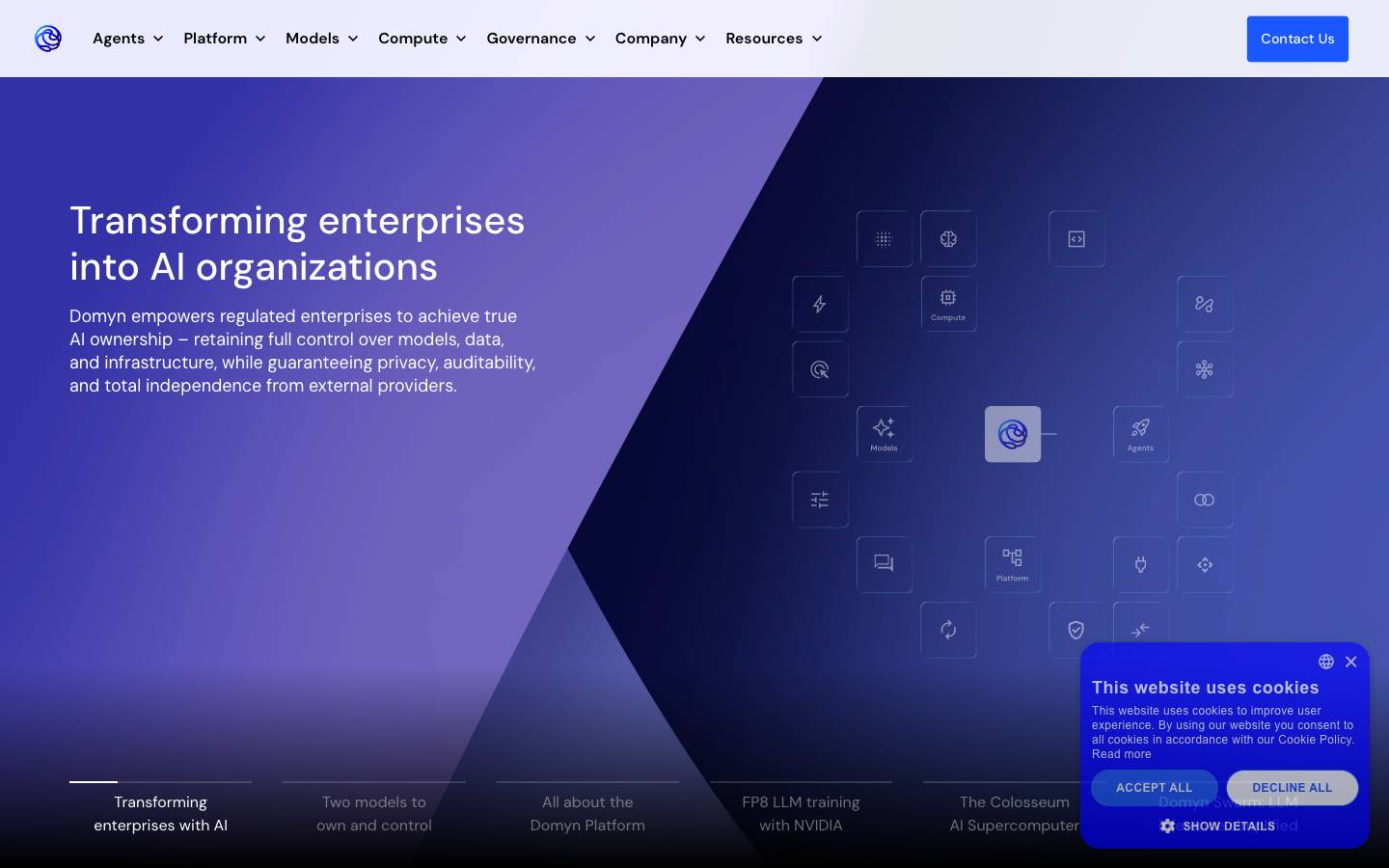The image size is (1389, 868).
Task: Expand the Governance navigation dropdown
Action: [541, 39]
